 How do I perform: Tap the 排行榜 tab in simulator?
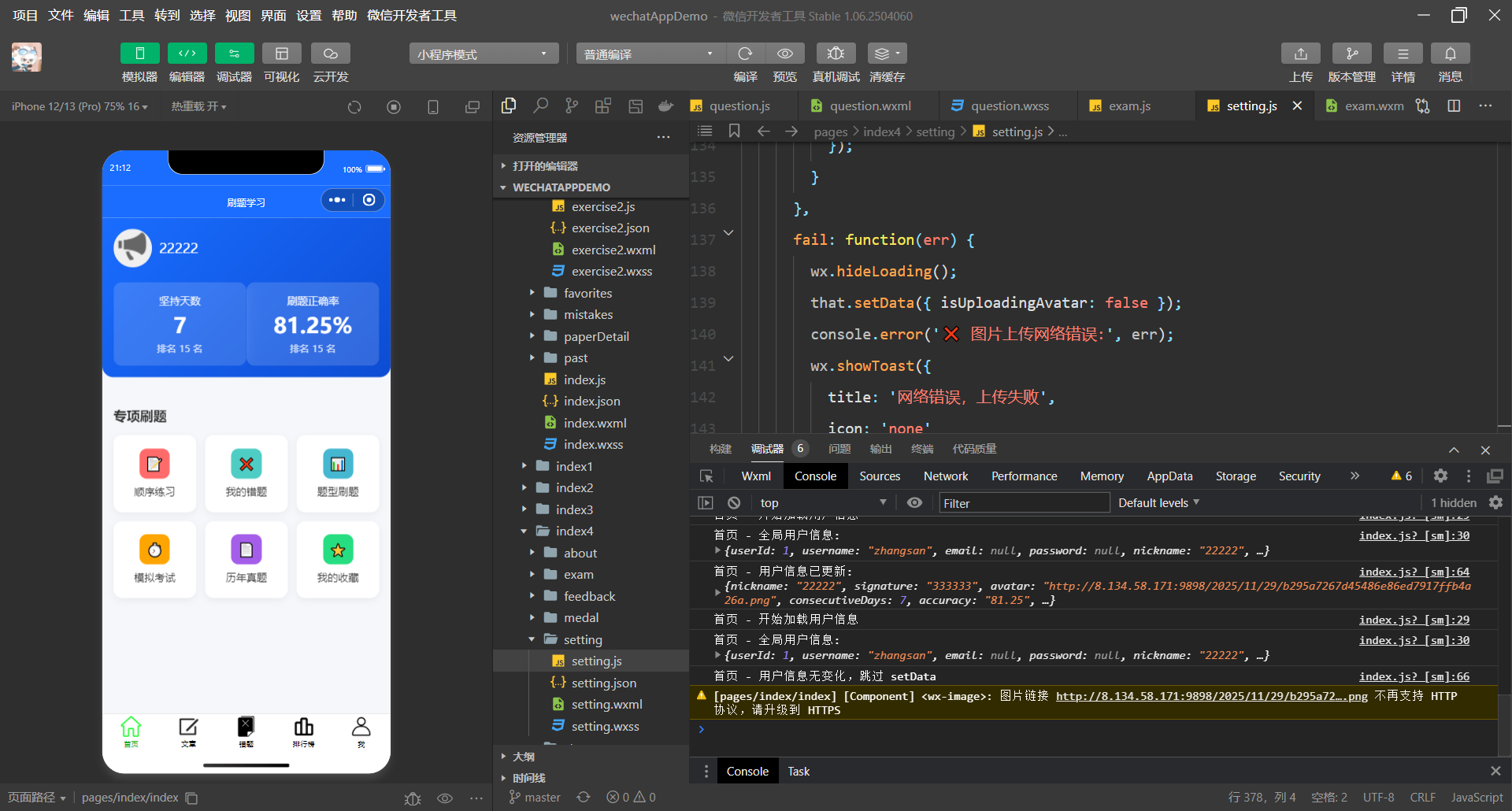coord(303,732)
